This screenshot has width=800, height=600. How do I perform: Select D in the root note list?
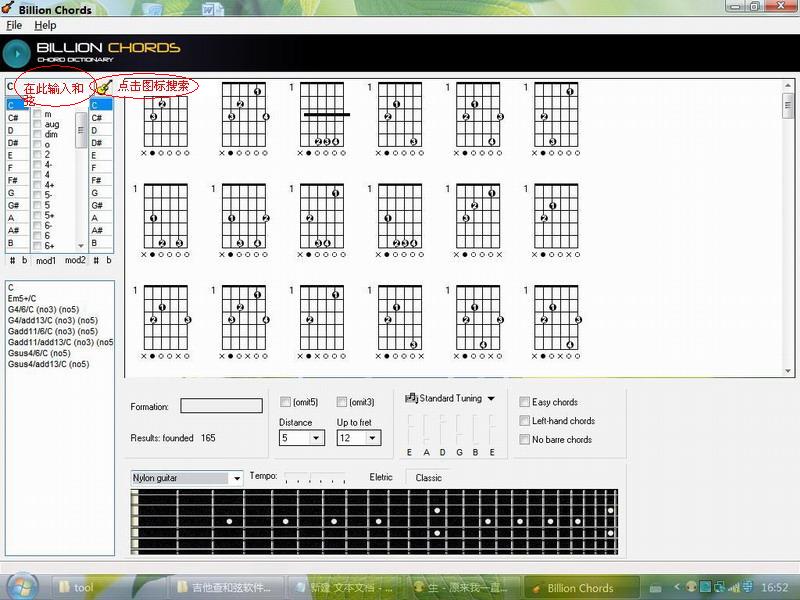[x=17, y=131]
